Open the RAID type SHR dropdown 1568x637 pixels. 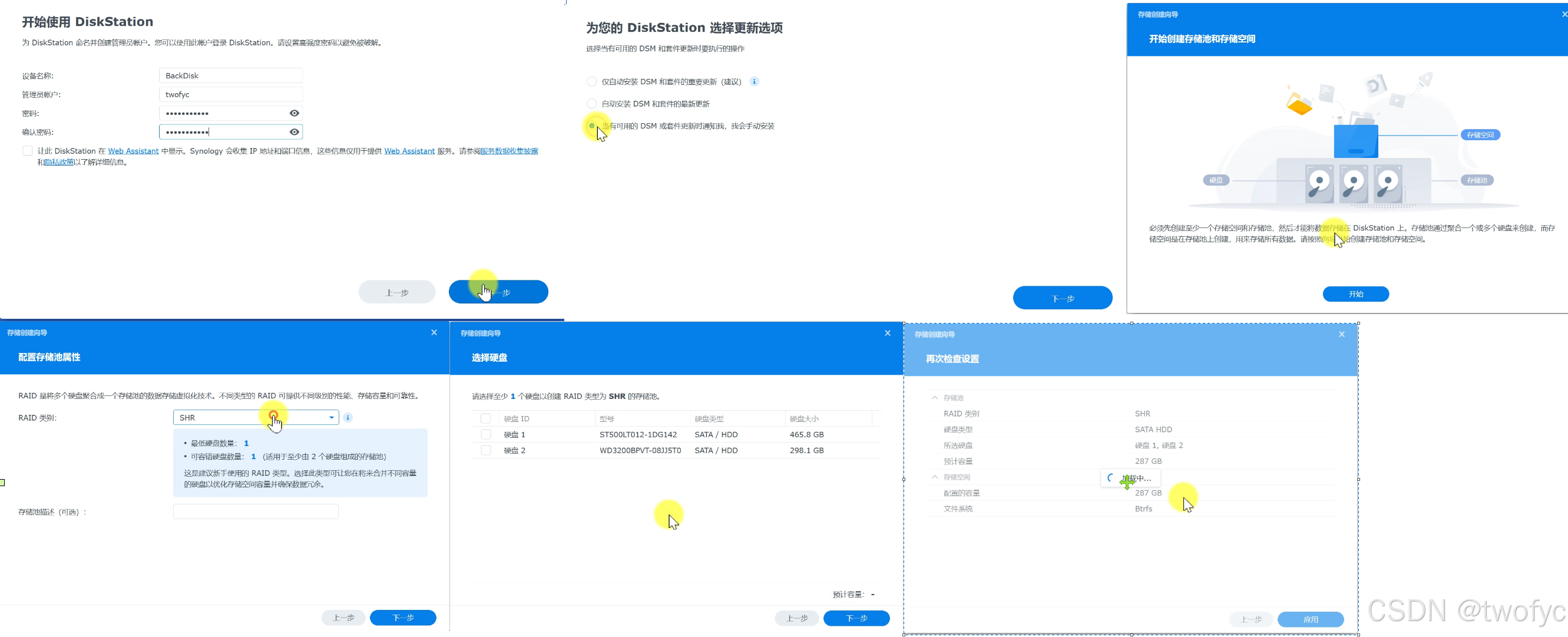pos(256,418)
